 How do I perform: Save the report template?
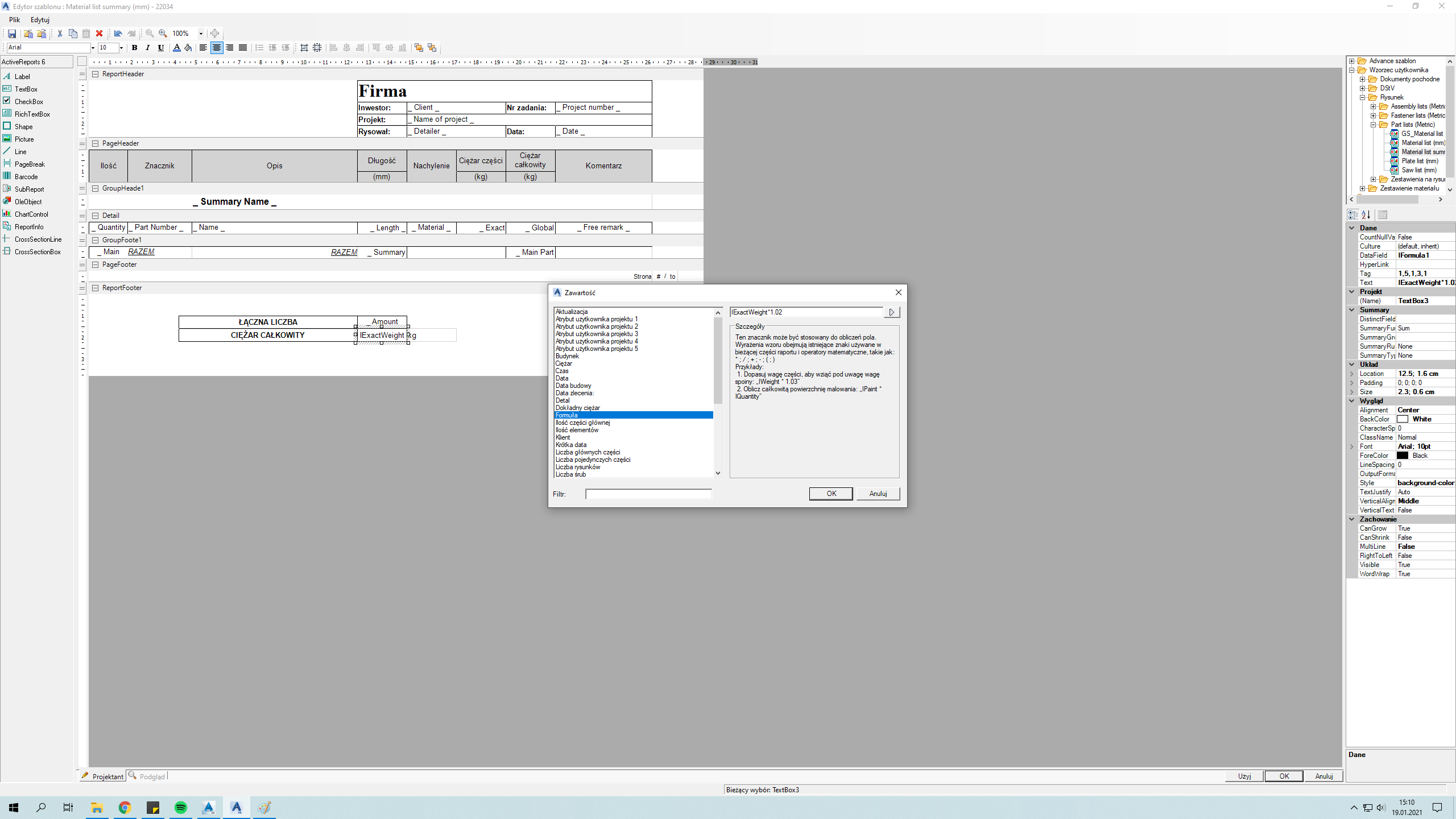[11, 34]
